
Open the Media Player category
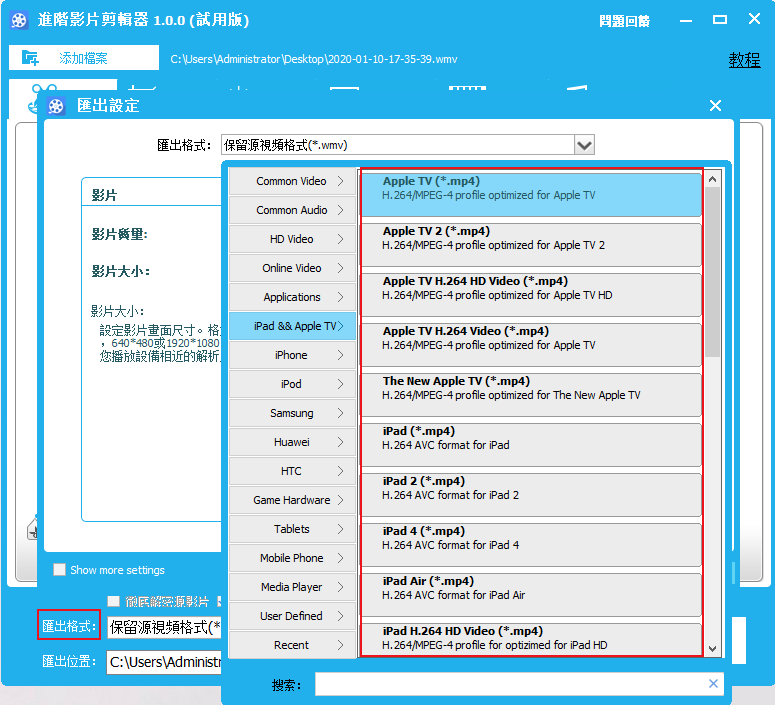(x=292, y=587)
